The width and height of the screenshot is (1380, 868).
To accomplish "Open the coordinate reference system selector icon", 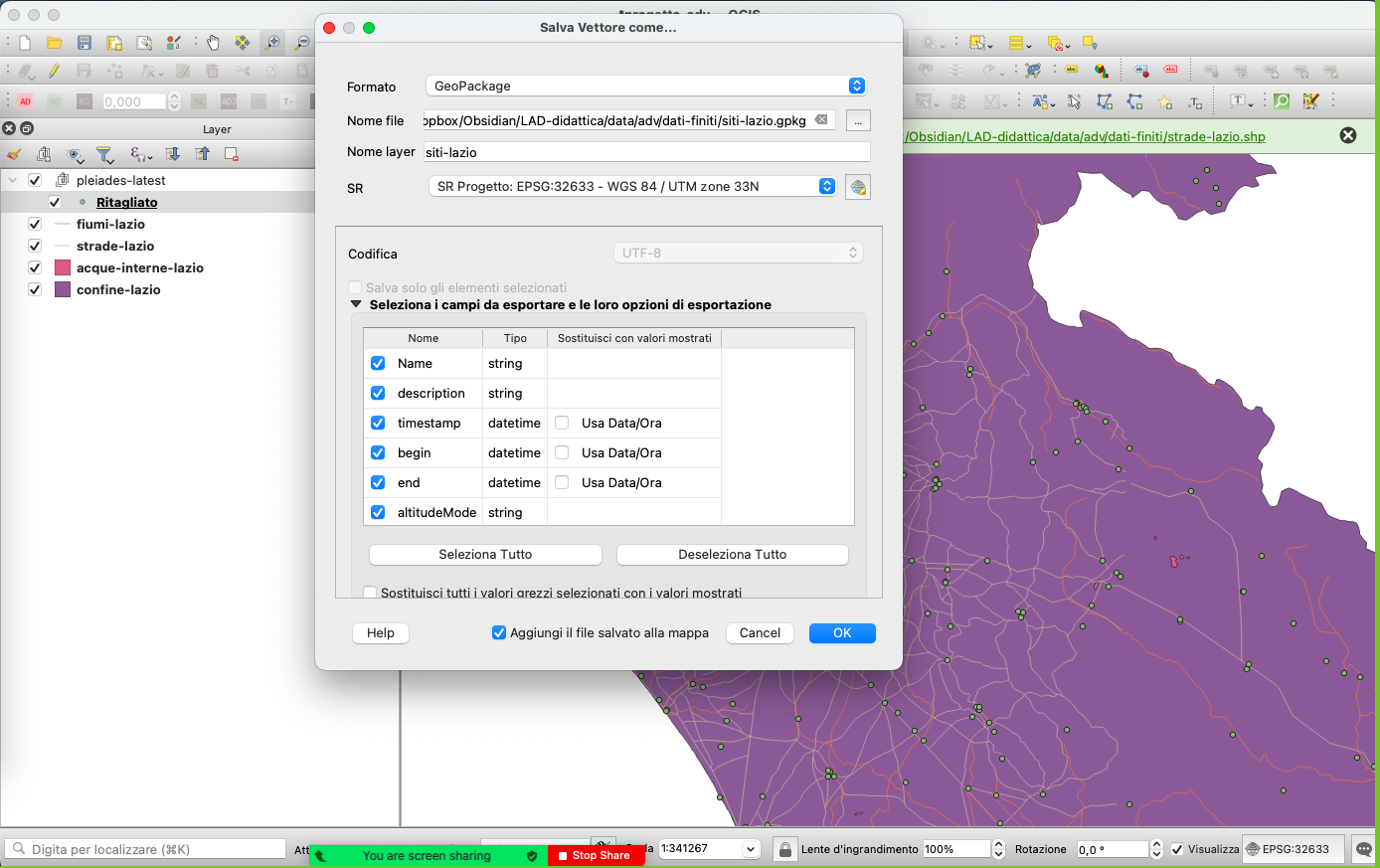I will (857, 187).
